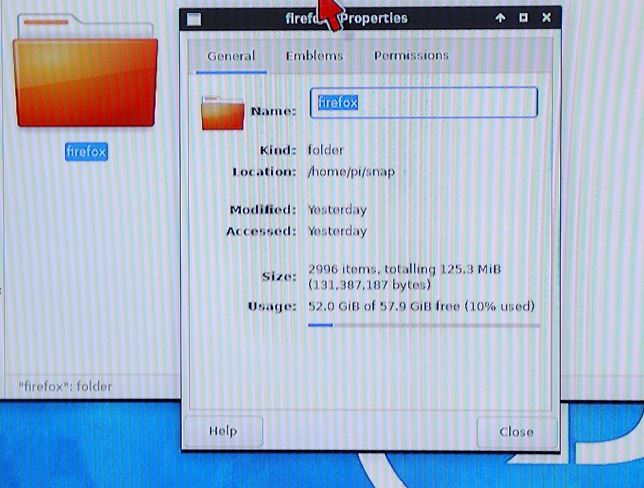The width and height of the screenshot is (644, 488).
Task: Click the folder icon beside the Name field
Action: [x=223, y=113]
